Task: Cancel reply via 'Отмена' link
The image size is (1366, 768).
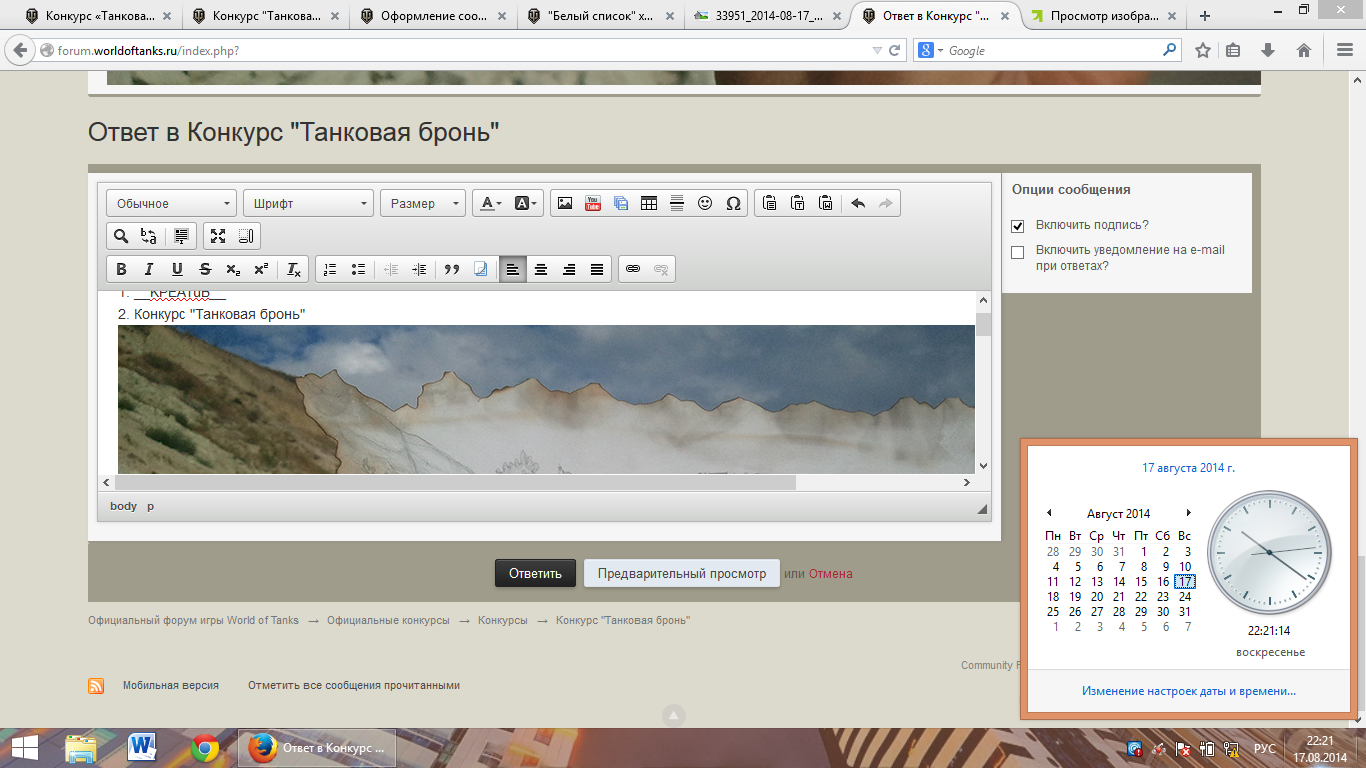Action: (831, 573)
